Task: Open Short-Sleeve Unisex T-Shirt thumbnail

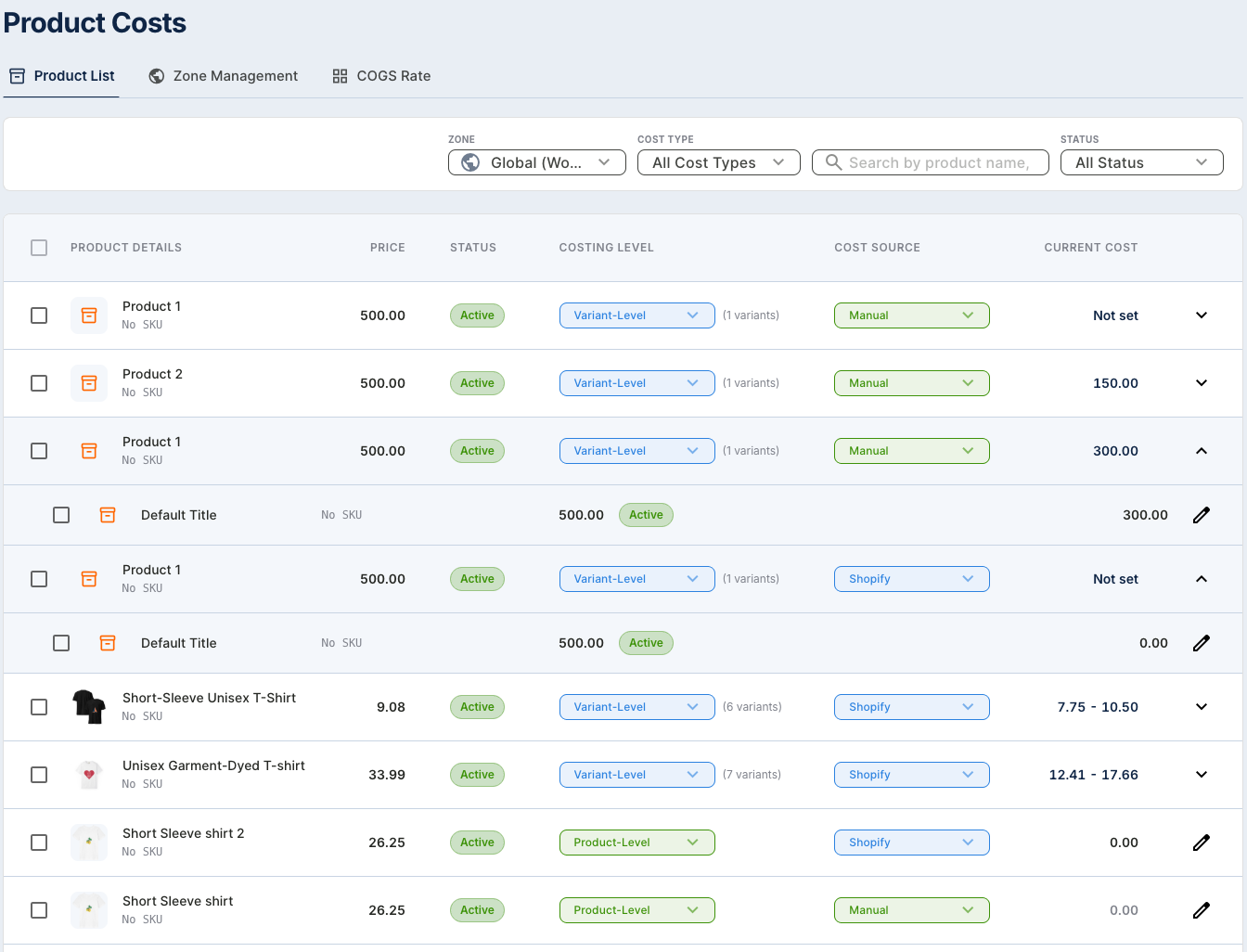Action: [89, 707]
